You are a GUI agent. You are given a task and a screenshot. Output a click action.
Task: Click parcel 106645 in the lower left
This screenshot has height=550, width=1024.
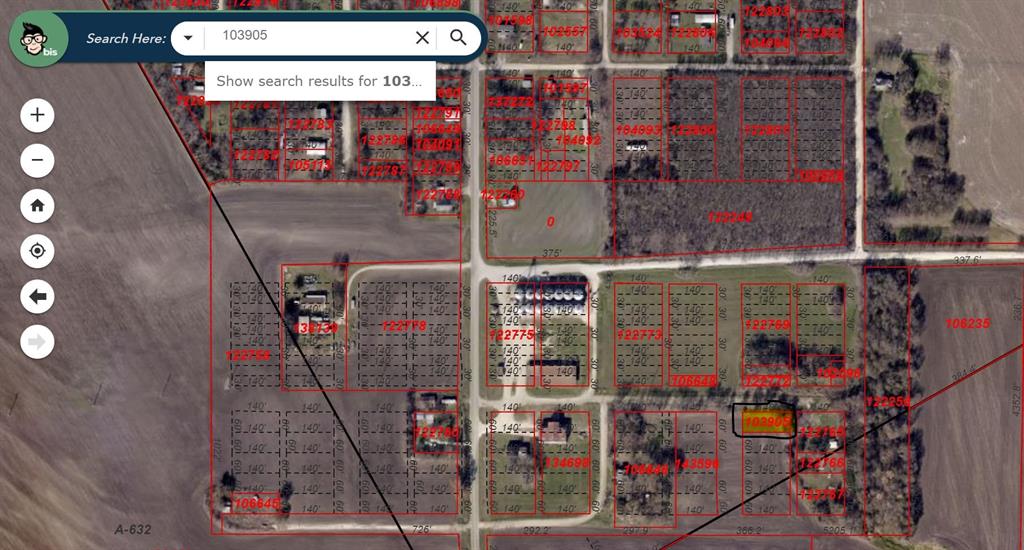click(254, 502)
